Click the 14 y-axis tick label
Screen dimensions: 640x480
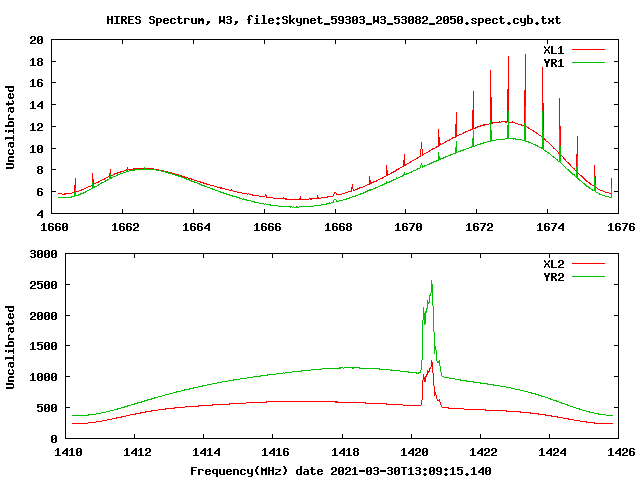(36, 105)
